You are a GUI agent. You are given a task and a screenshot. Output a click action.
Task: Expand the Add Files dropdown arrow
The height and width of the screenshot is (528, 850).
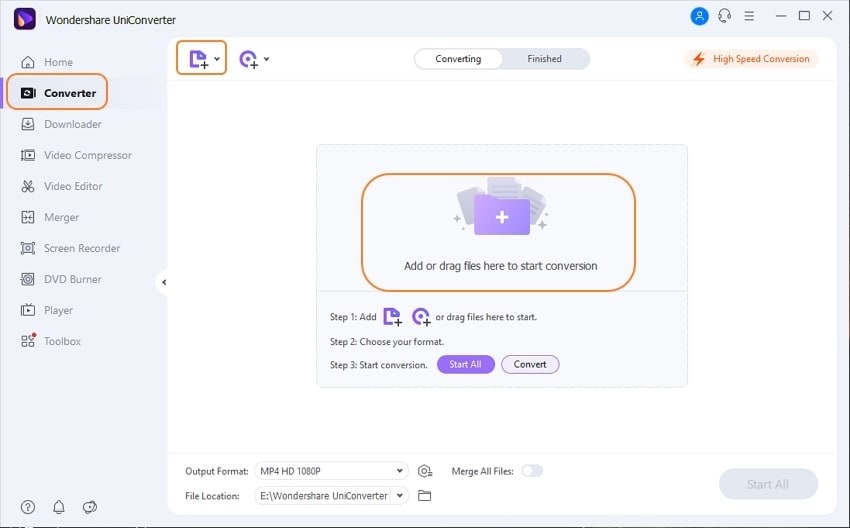(x=217, y=59)
